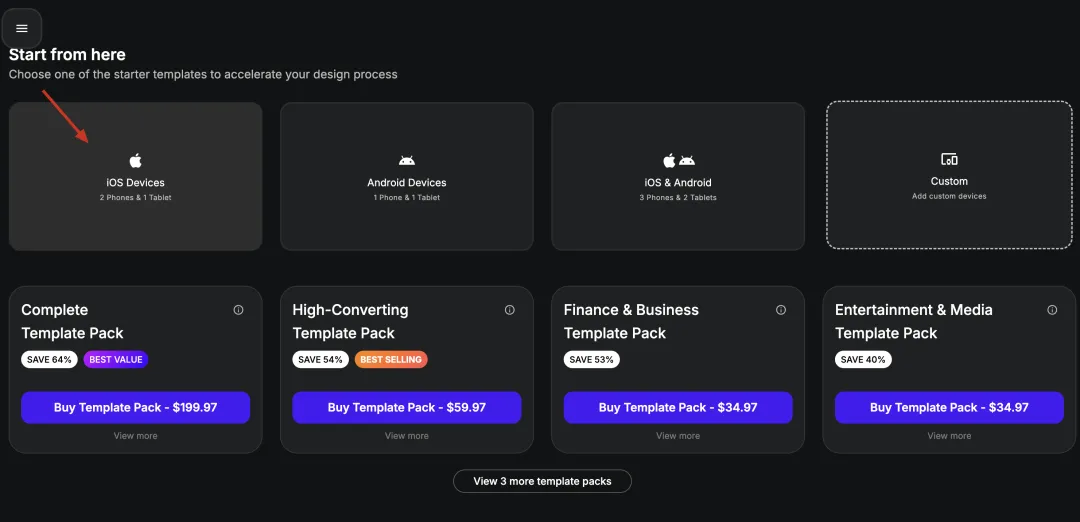View more under Finance & Business Pack

(x=678, y=436)
